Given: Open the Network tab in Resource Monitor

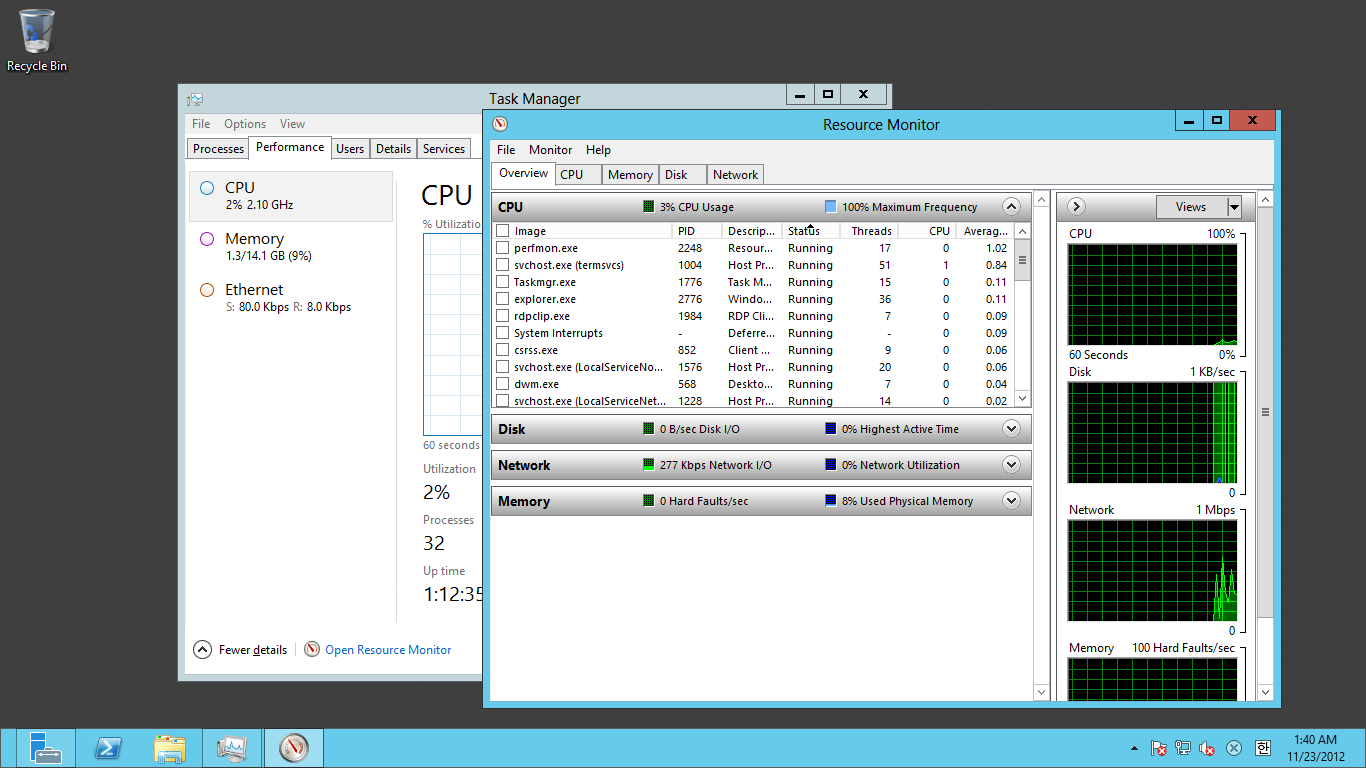Looking at the screenshot, I should [736, 175].
